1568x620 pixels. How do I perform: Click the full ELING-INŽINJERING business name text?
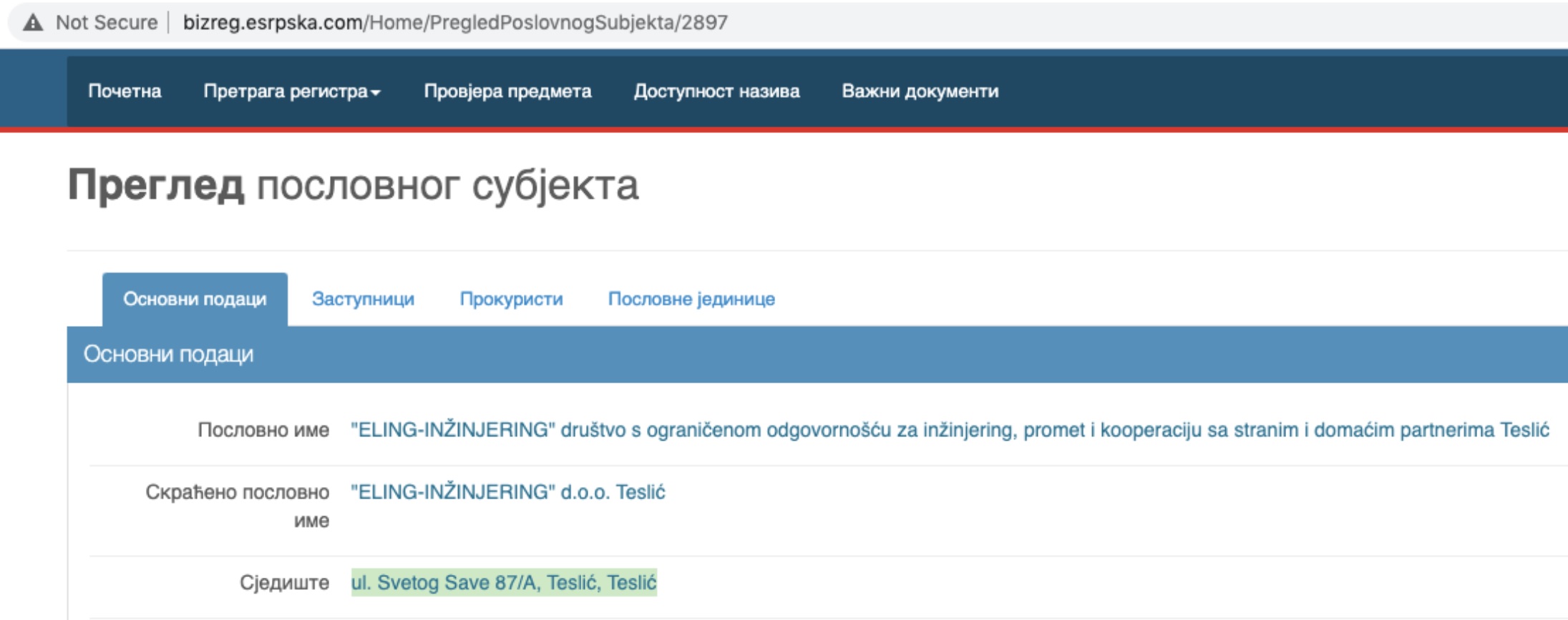(950, 430)
